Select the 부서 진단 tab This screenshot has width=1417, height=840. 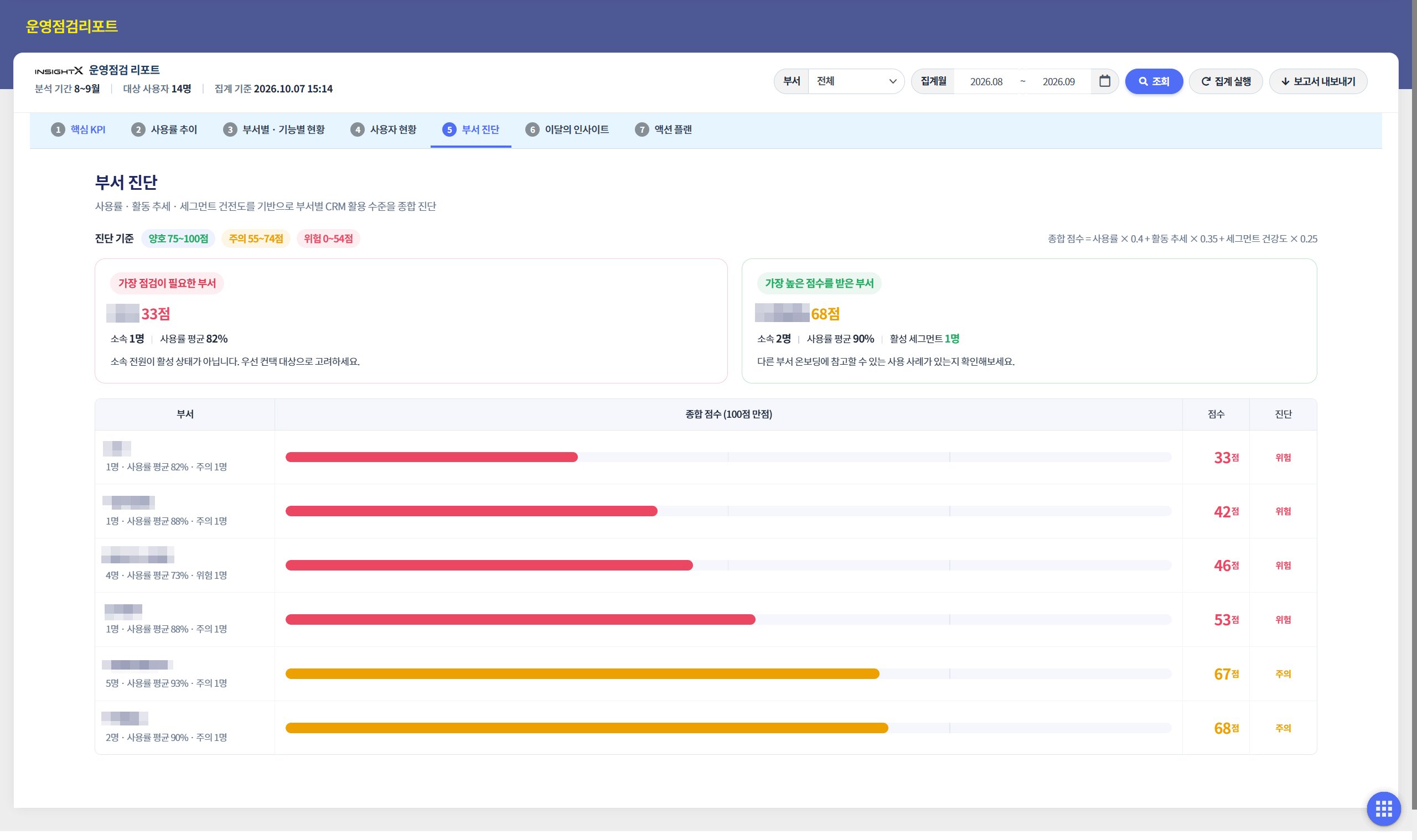[x=470, y=129]
